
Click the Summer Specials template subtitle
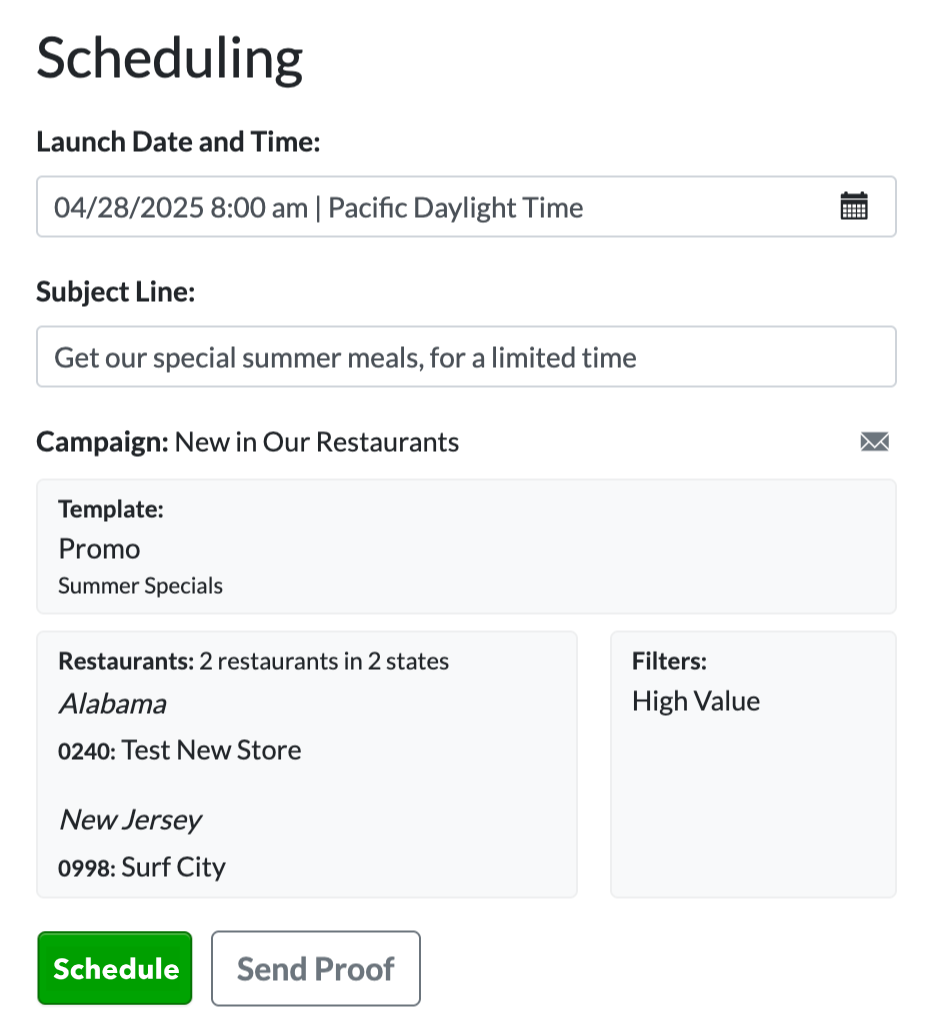tap(140, 586)
